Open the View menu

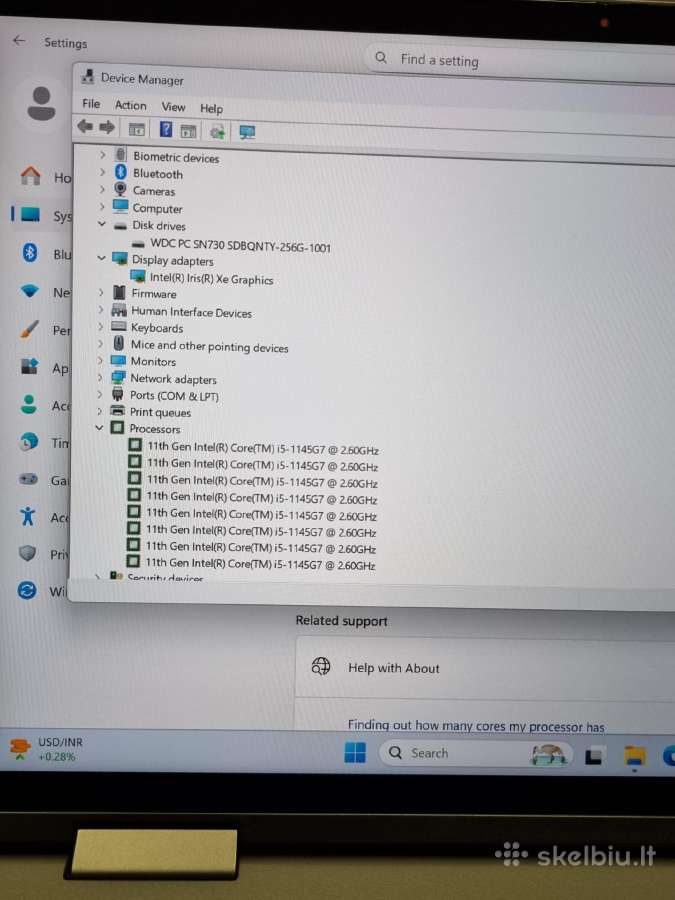click(x=173, y=107)
